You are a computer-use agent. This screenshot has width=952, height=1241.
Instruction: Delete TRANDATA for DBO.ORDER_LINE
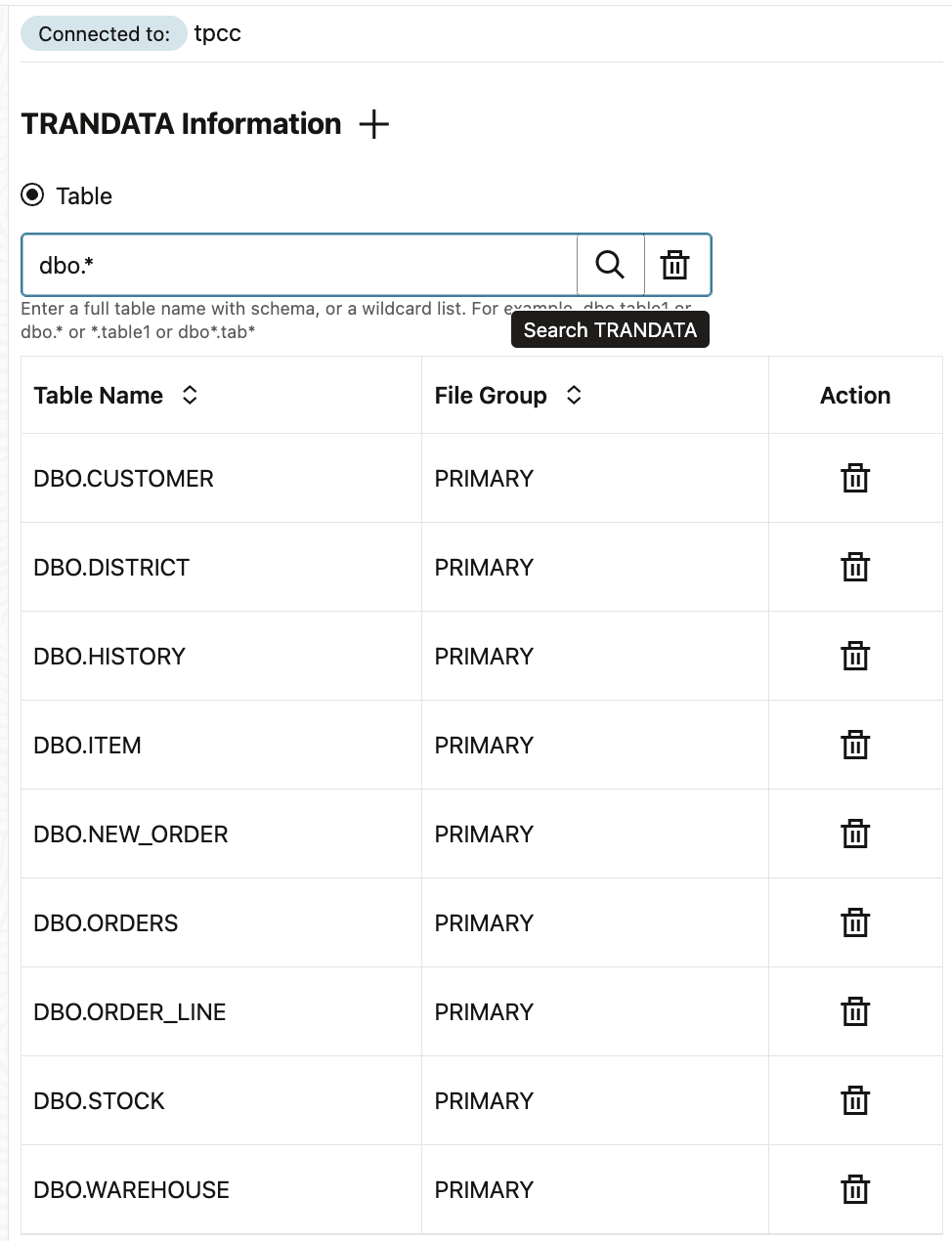point(855,1012)
